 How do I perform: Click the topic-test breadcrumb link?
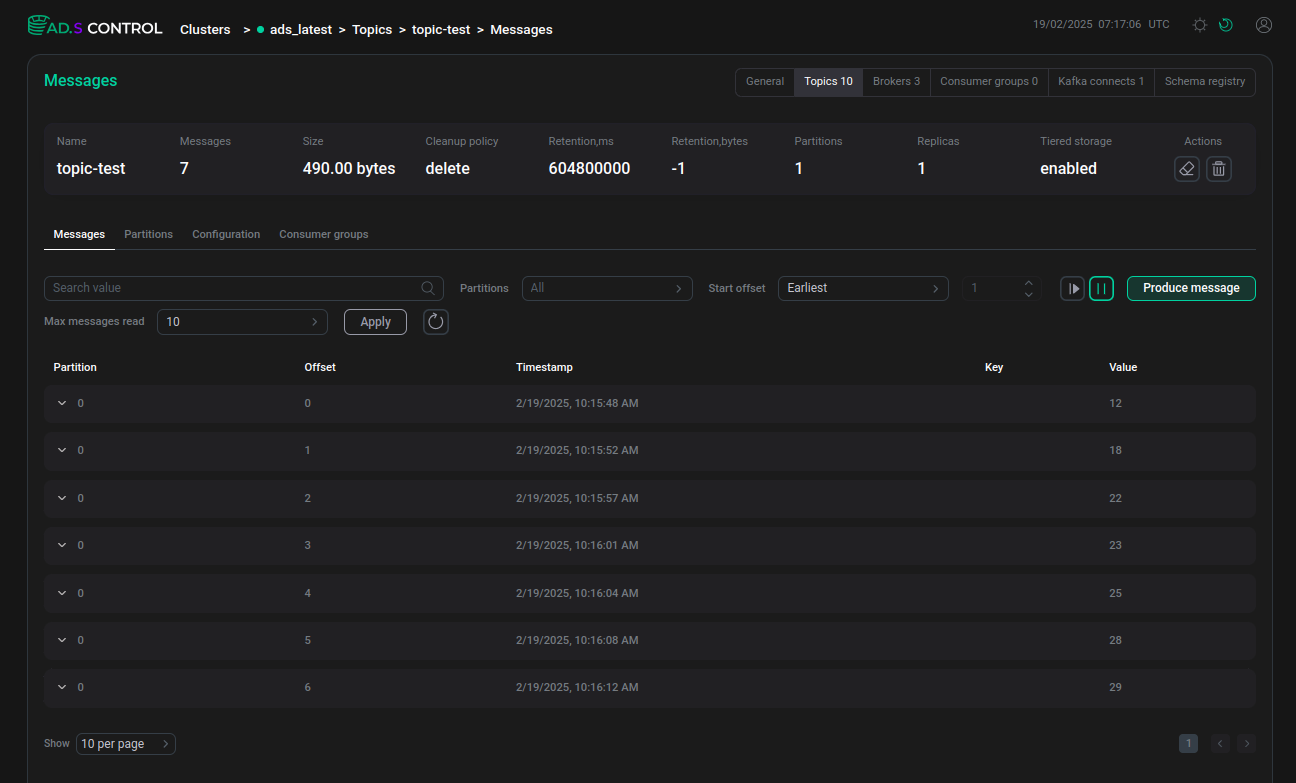click(441, 29)
